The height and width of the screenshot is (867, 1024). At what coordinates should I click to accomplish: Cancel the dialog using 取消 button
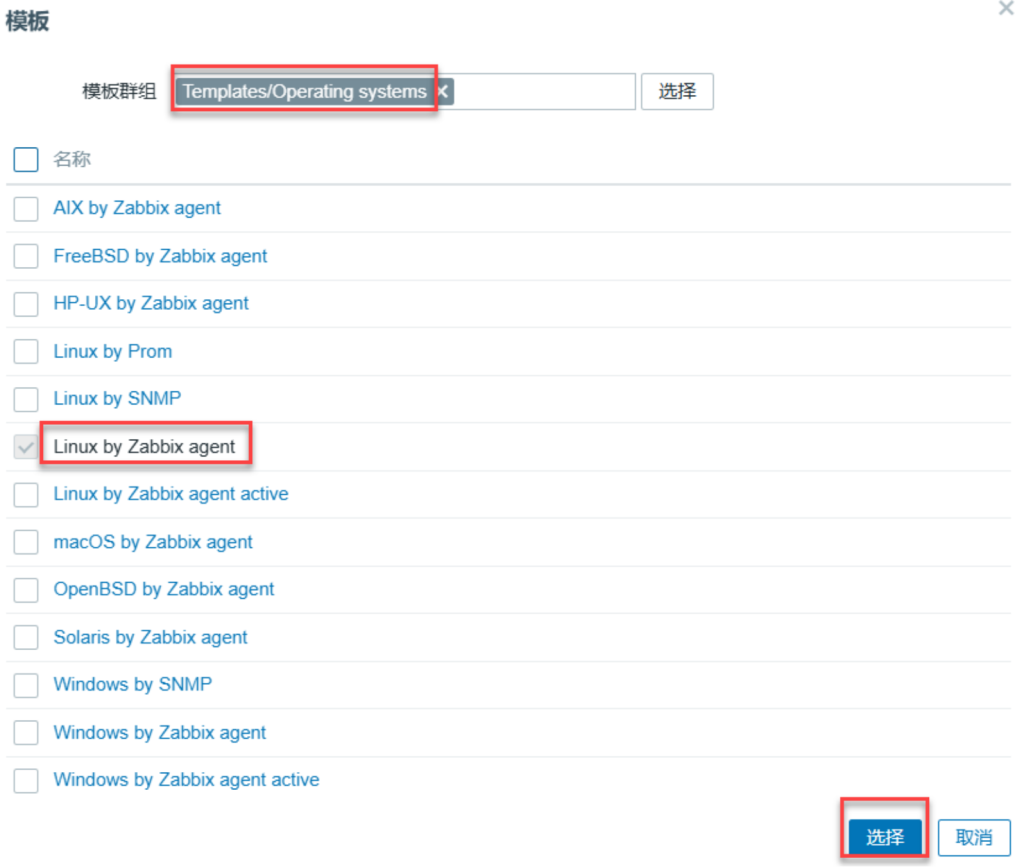(x=974, y=837)
